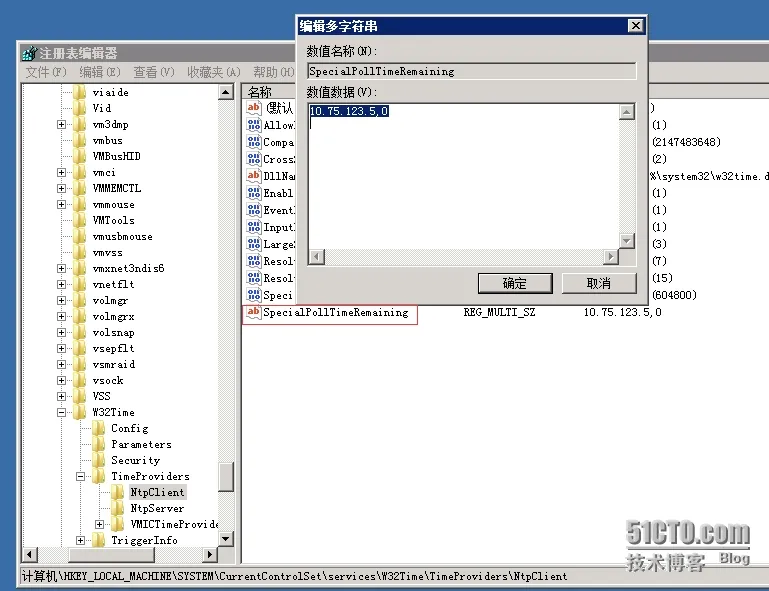Viewport: 769px width, 591px height.
Task: Click the binary icon beside Enabl value
Action: coord(254,193)
